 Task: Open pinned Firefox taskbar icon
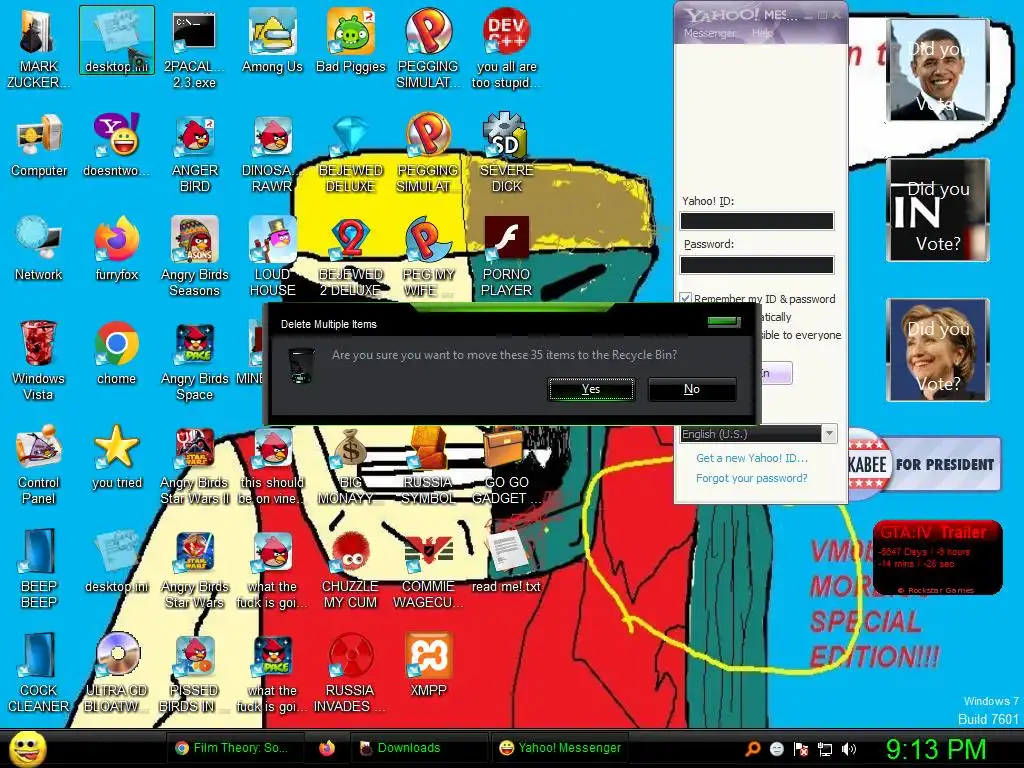pyautogui.click(x=327, y=748)
